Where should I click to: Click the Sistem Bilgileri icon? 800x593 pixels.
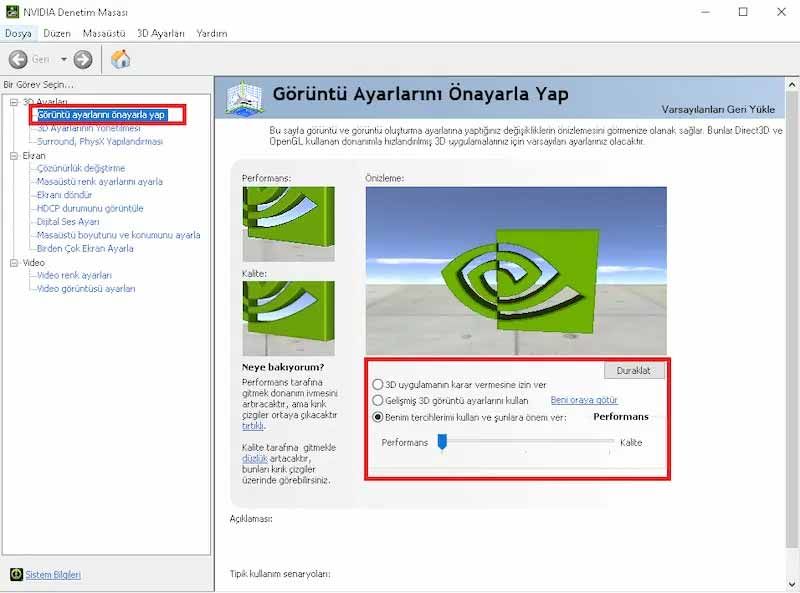point(16,574)
